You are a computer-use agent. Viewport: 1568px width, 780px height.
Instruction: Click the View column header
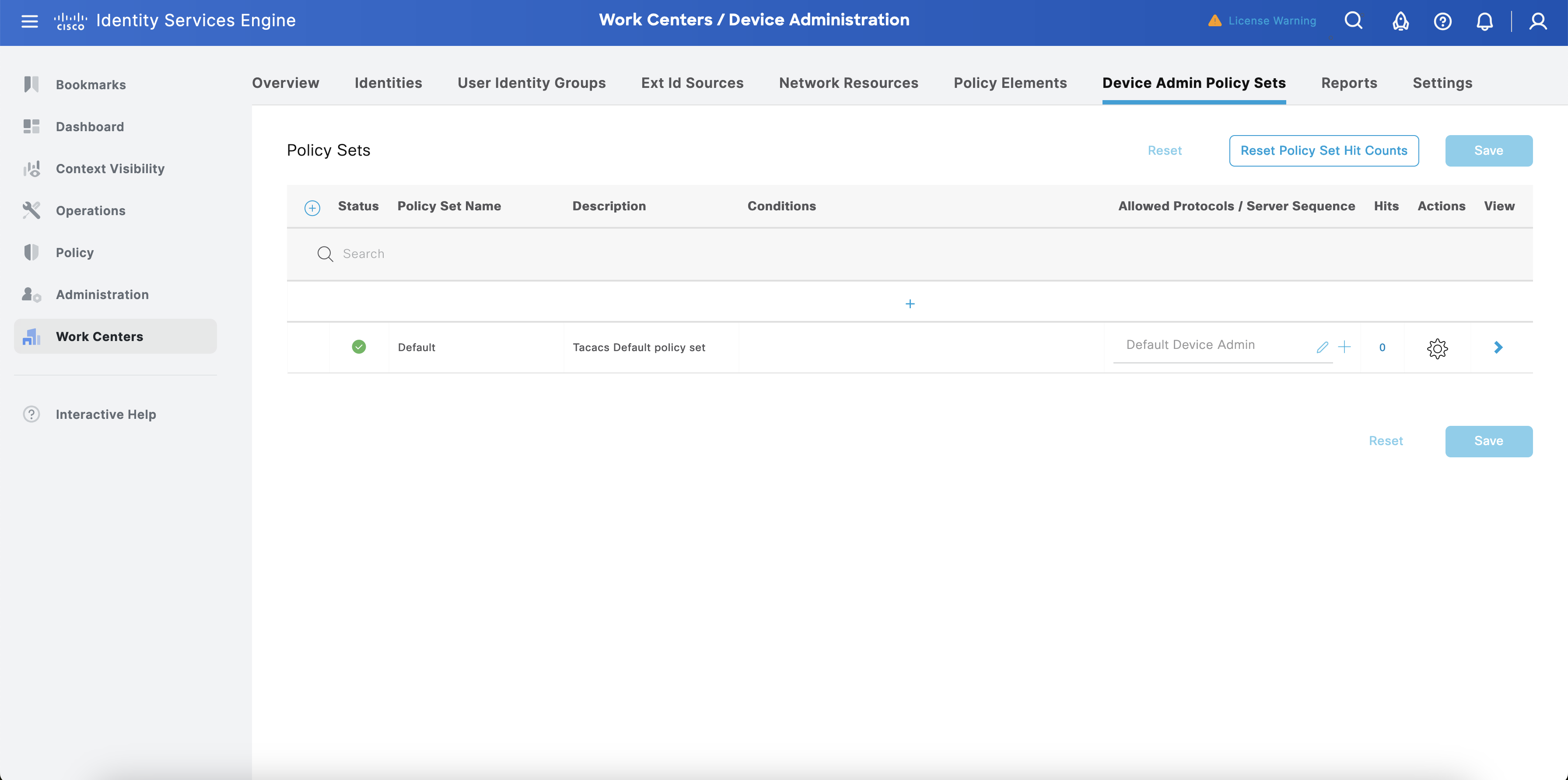(1499, 206)
